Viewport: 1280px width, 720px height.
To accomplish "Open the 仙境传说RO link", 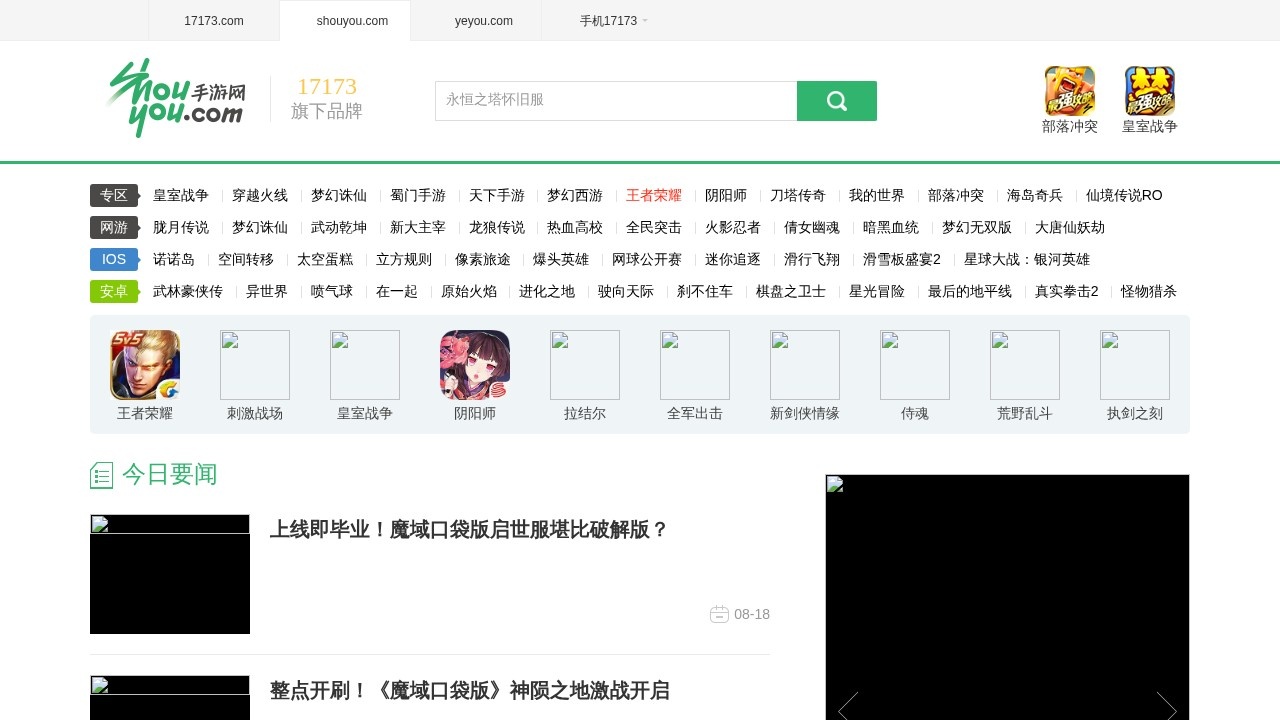I will [1124, 195].
